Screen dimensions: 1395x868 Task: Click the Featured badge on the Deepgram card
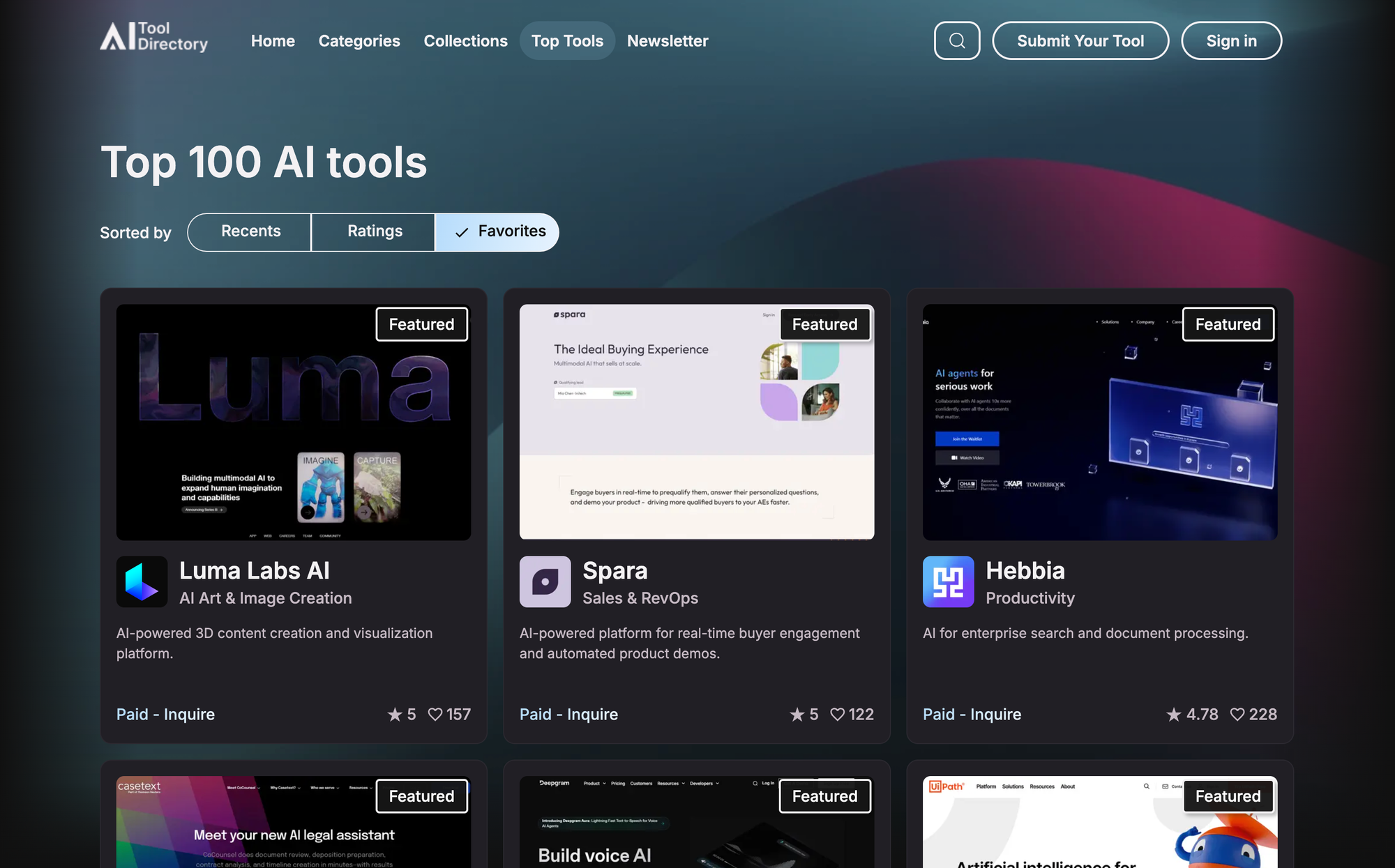(825, 796)
